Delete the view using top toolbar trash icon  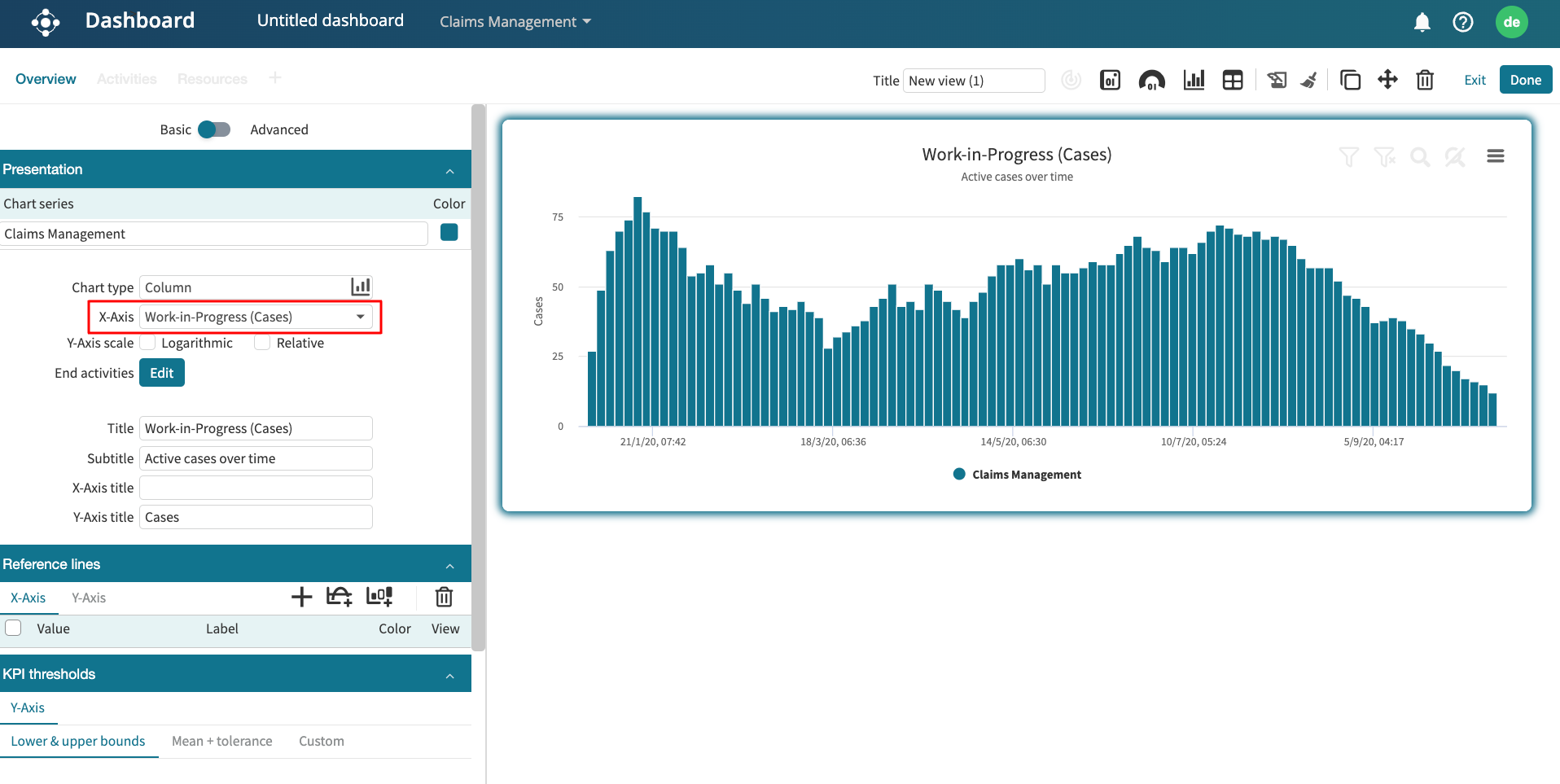1425,80
